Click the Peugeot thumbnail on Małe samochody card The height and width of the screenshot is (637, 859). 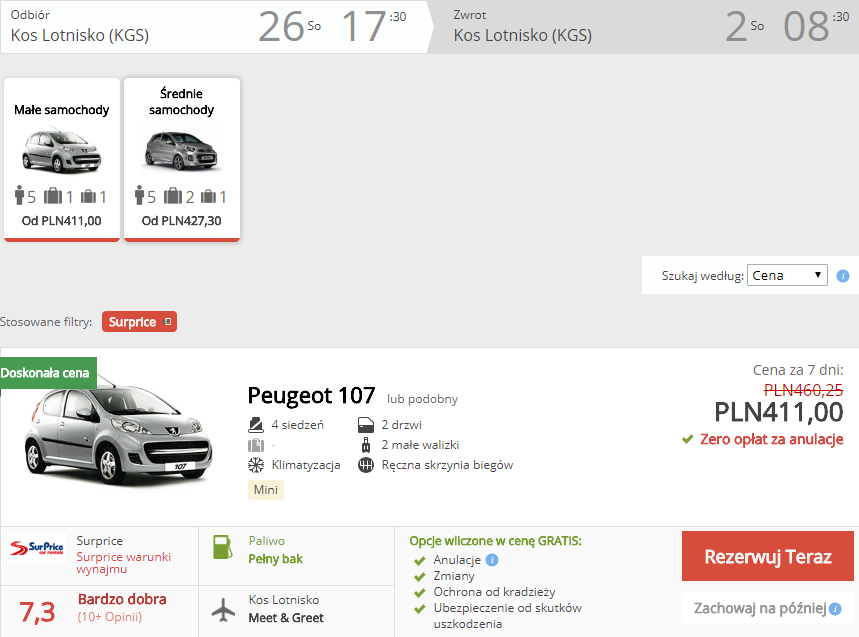[61, 150]
